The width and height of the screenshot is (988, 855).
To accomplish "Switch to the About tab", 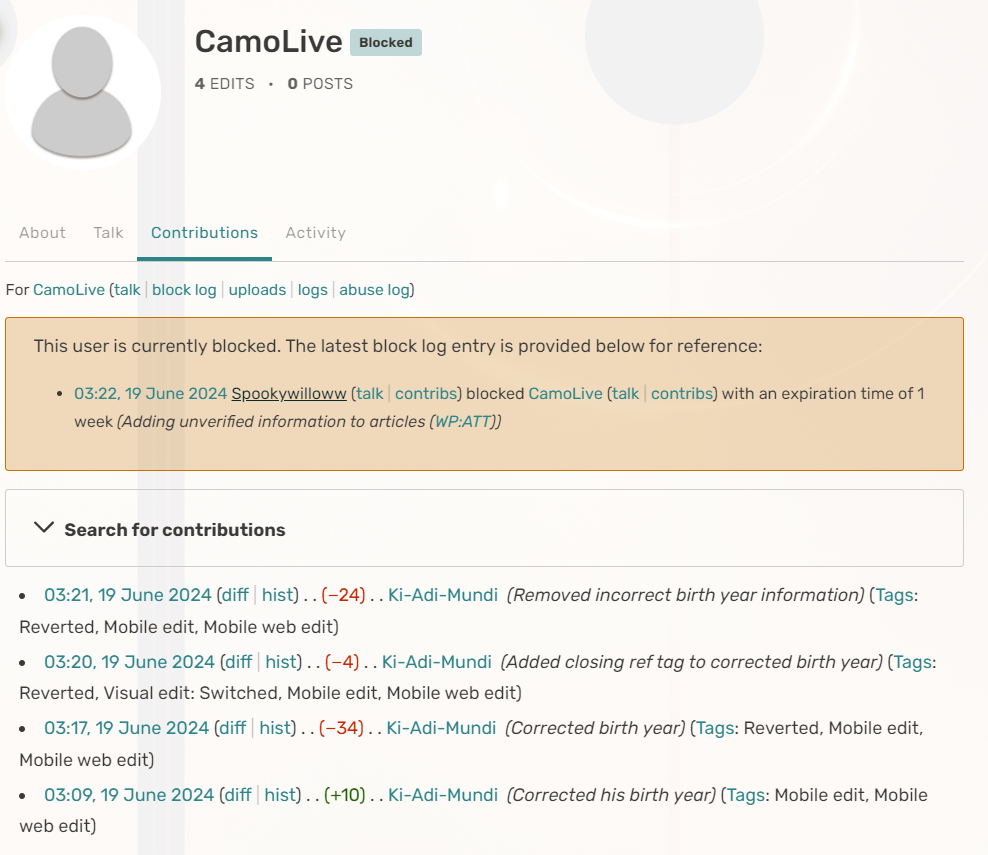I will click(42, 233).
